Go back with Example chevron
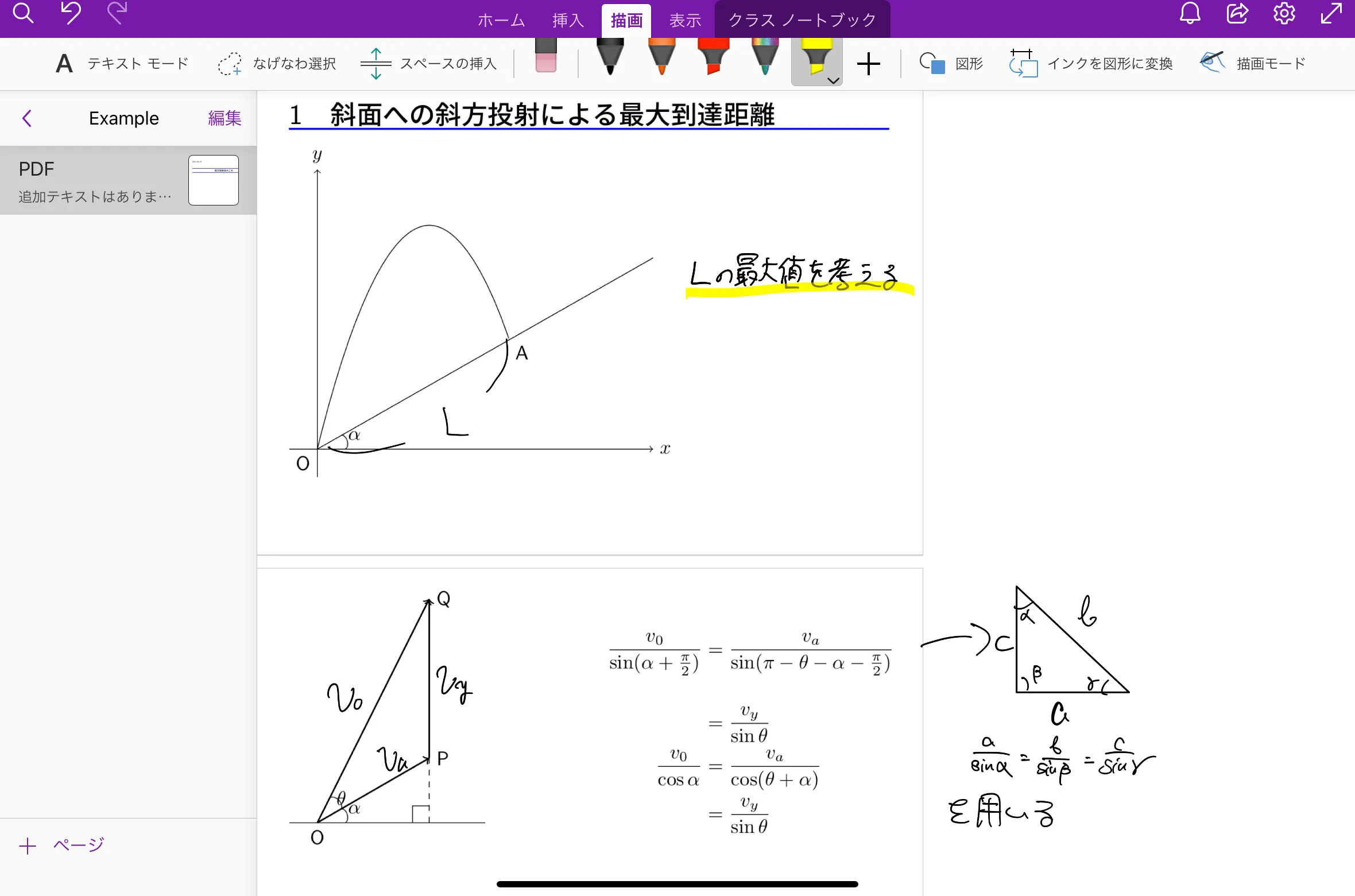The image size is (1355, 896). 27,118
